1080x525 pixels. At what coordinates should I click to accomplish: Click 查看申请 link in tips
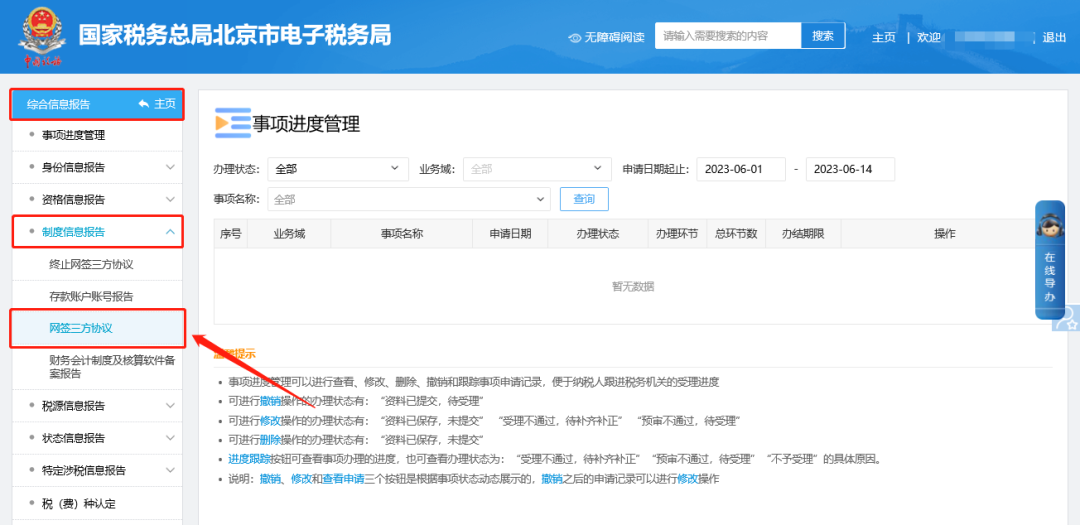pyautogui.click(x=343, y=479)
